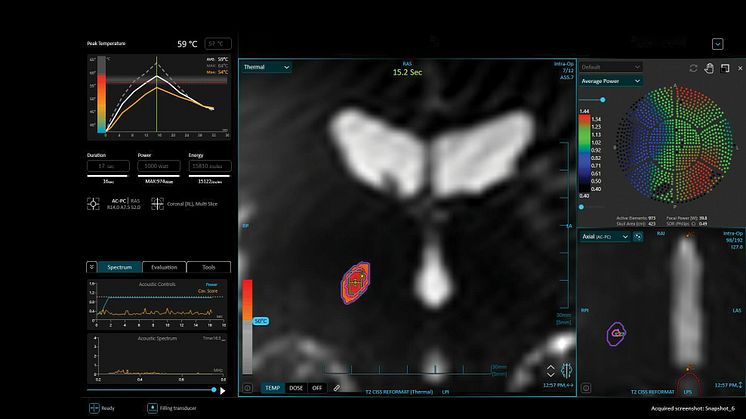746x419 pixels.
Task: Open the Thermal view dropdown
Action: coord(266,67)
